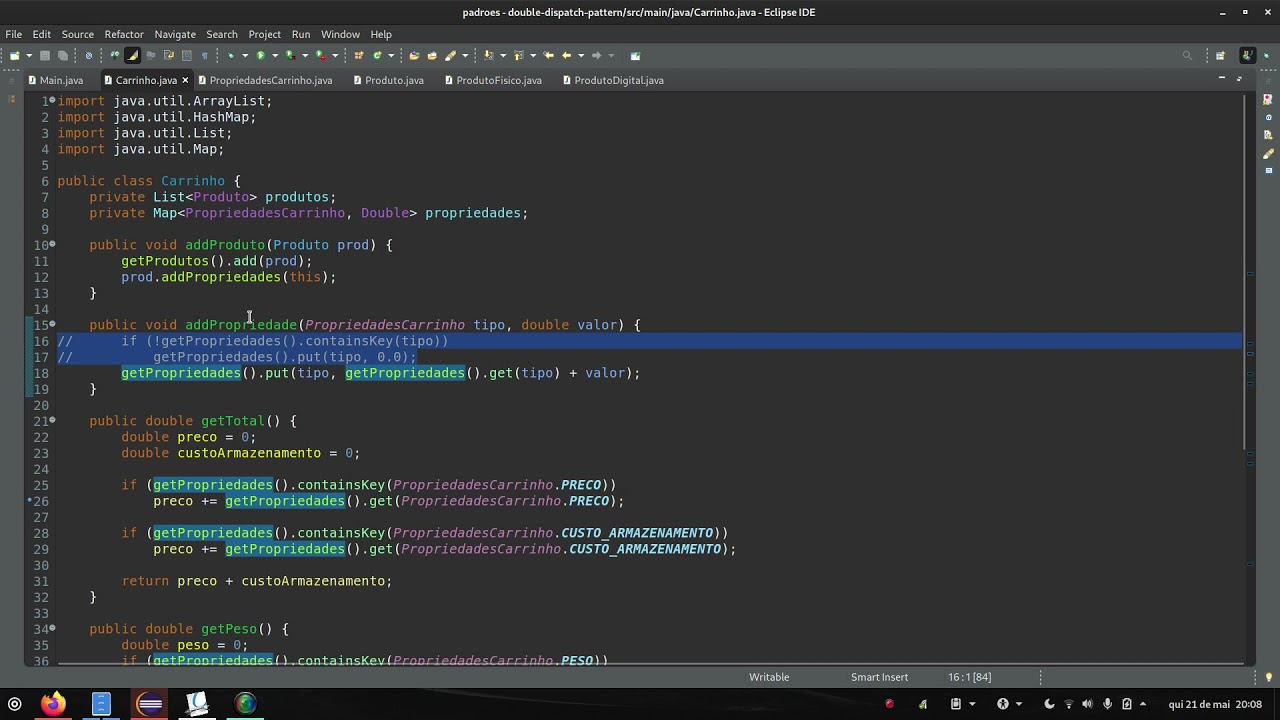The height and width of the screenshot is (720, 1280).
Task: Toggle Show Whitespace Characters pilcrow icon
Action: click(x=204, y=56)
